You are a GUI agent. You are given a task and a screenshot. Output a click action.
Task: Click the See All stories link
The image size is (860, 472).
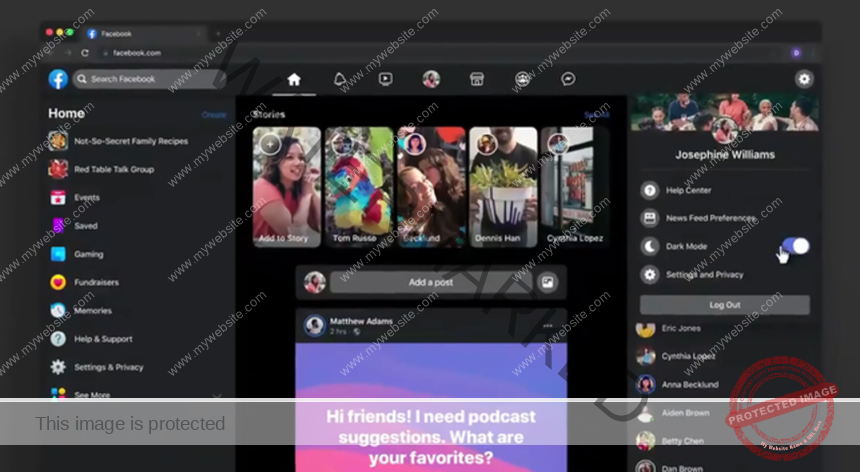(596, 115)
